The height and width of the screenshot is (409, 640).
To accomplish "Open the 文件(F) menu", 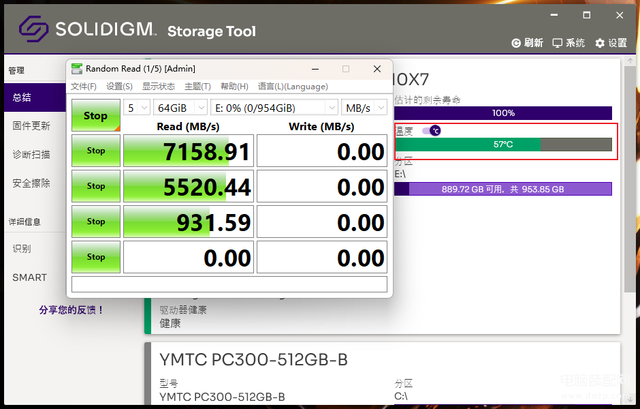I will pyautogui.click(x=84, y=87).
